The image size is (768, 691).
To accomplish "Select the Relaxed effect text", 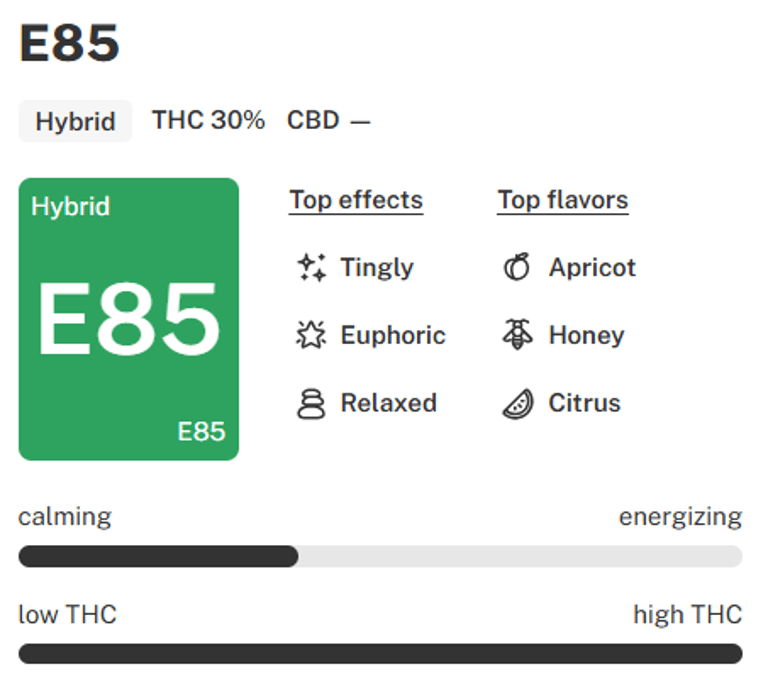I will (x=389, y=404).
